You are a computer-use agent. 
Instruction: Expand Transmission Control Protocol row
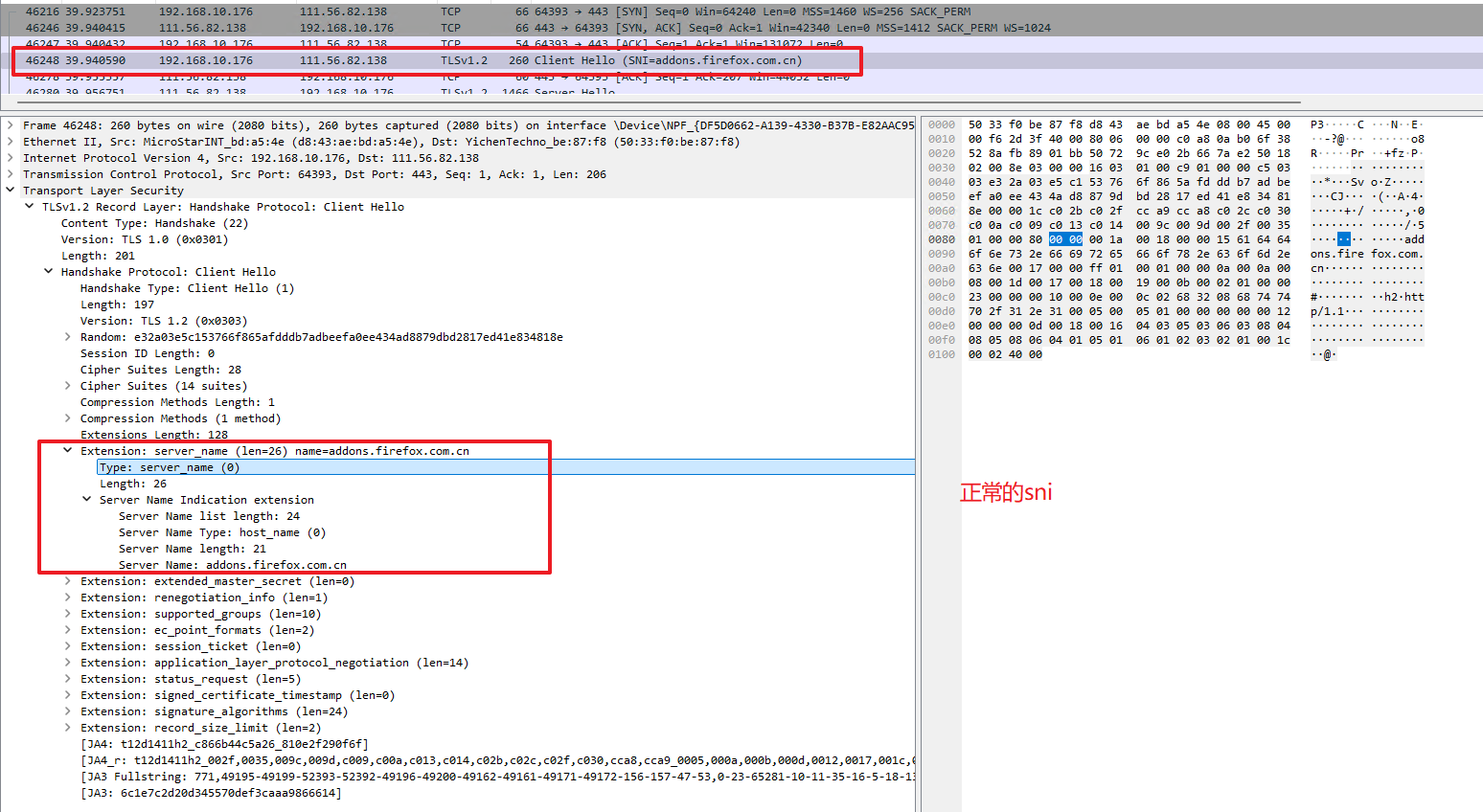10,174
